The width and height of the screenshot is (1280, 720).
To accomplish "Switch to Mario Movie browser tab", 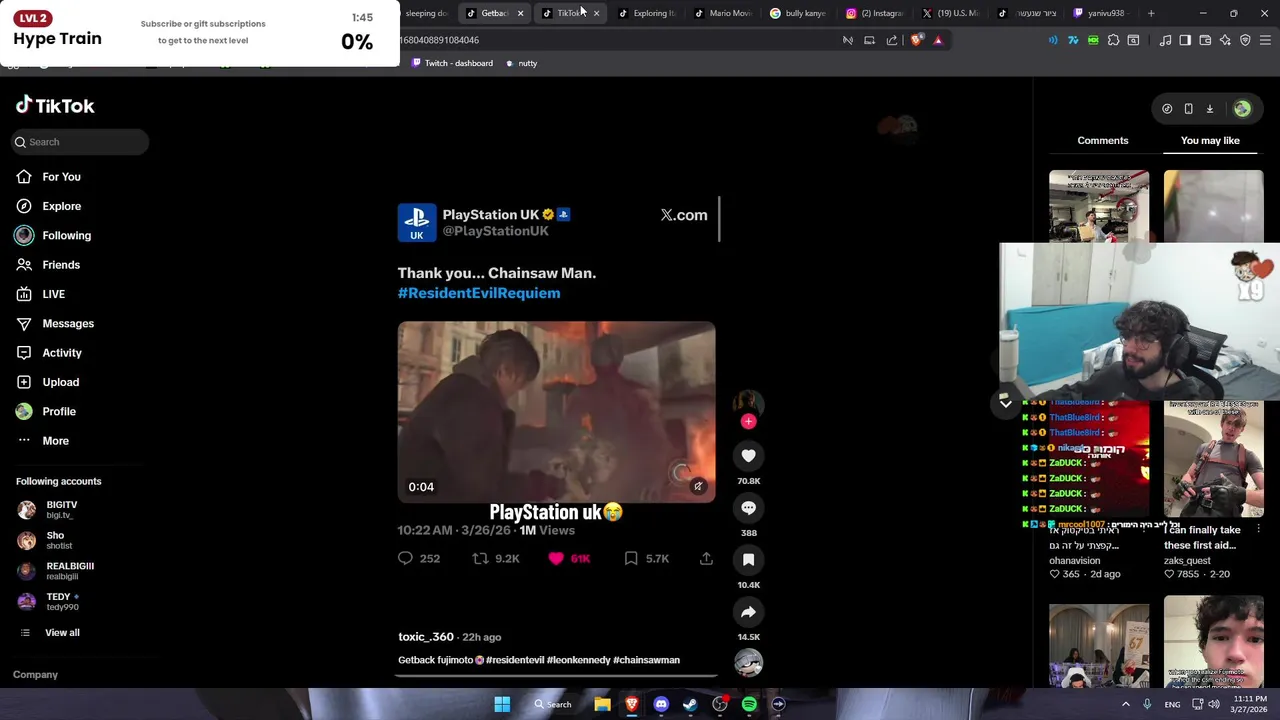I will [x=722, y=13].
